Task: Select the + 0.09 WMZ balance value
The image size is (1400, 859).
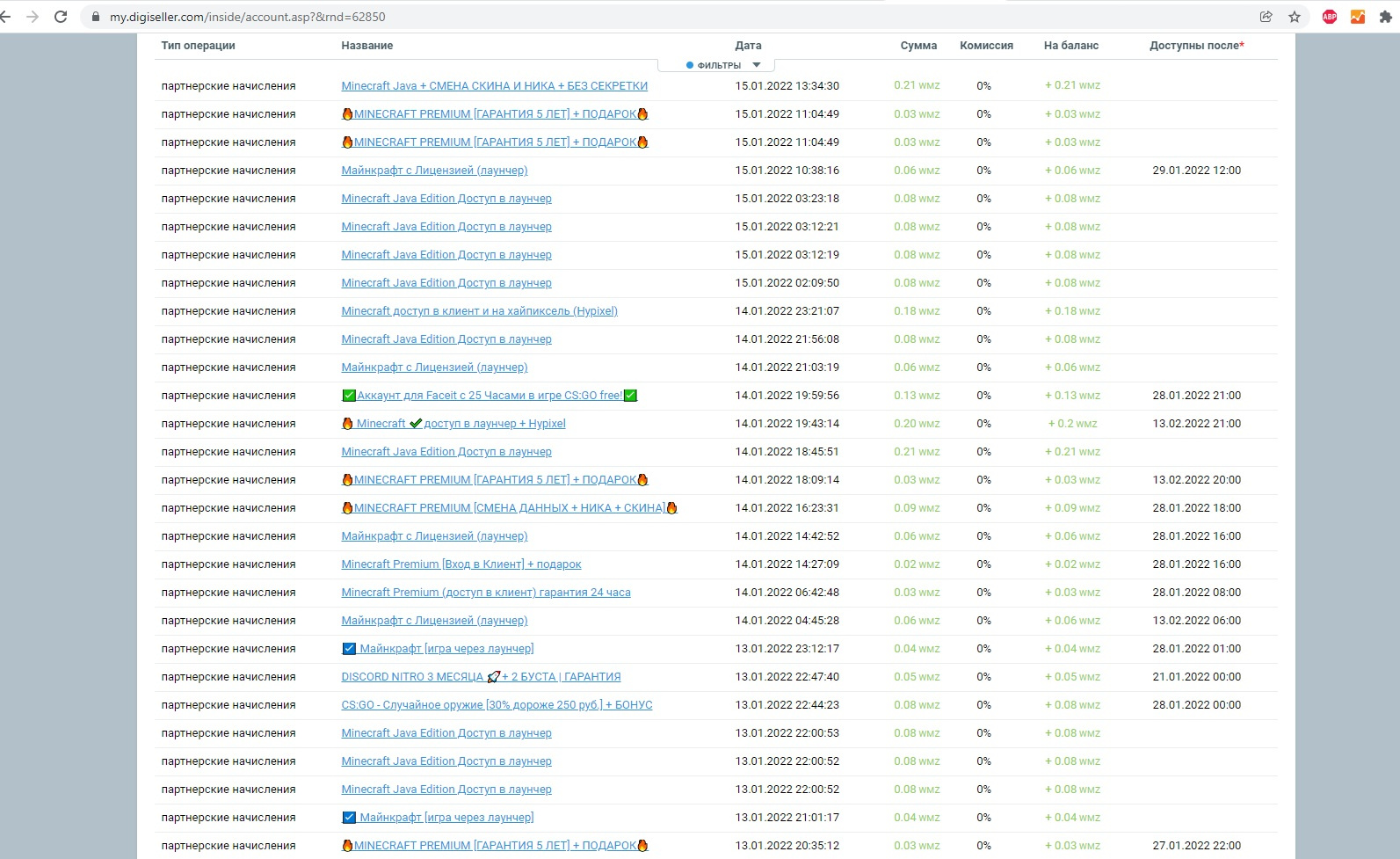Action: (x=1072, y=508)
